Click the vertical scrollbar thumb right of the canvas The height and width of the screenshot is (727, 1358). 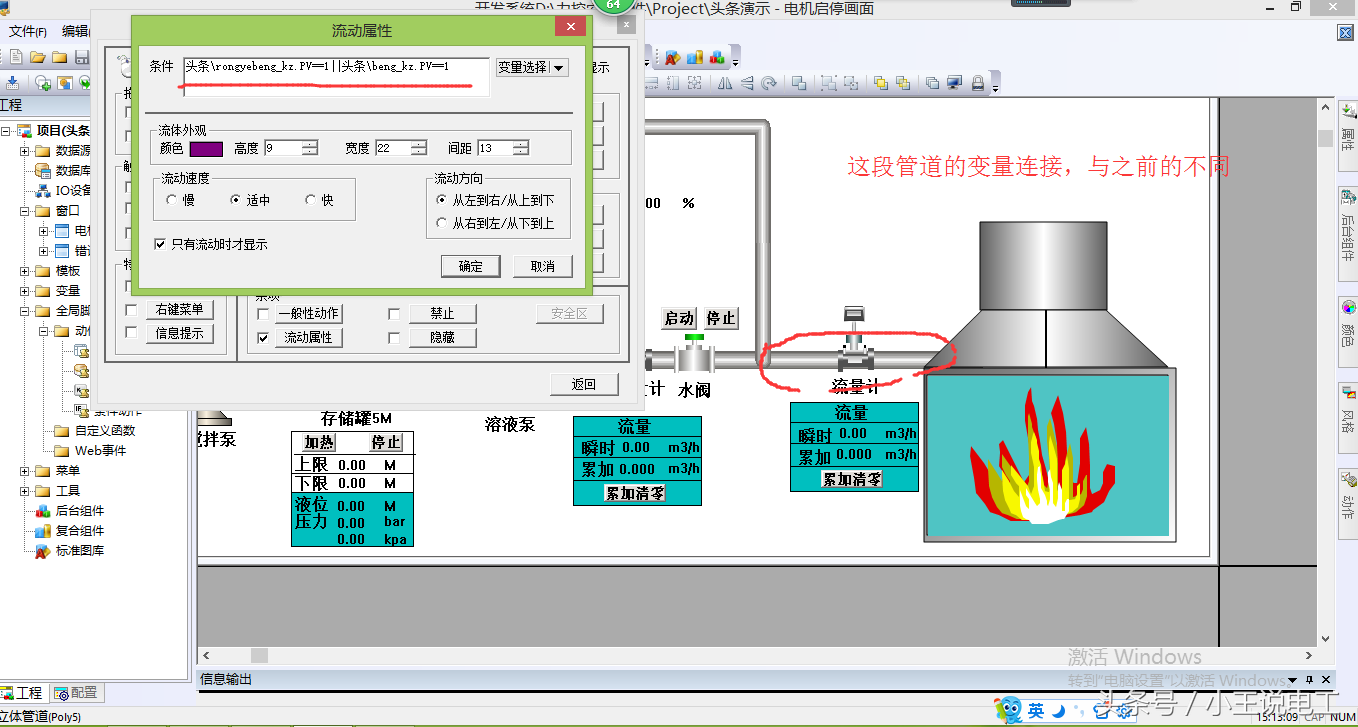pos(1325,138)
